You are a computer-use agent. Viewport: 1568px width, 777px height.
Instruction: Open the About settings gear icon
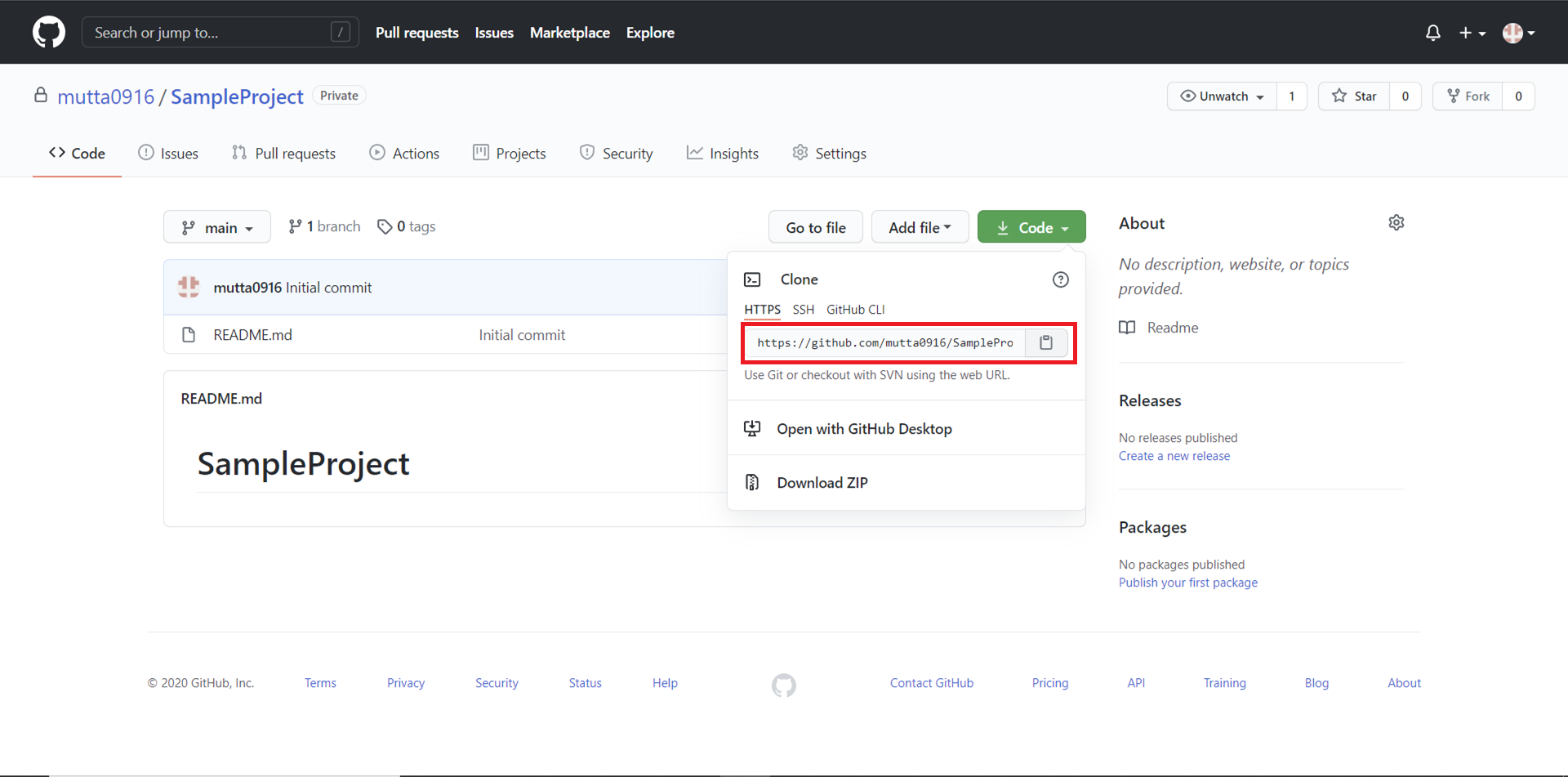tap(1396, 223)
